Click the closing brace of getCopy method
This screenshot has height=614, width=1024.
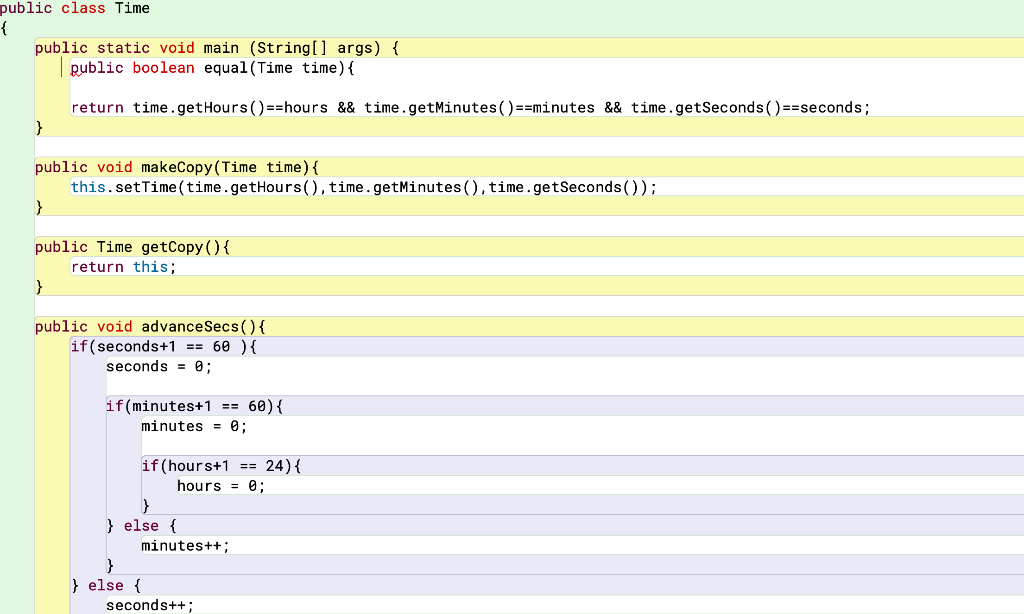(x=39, y=287)
